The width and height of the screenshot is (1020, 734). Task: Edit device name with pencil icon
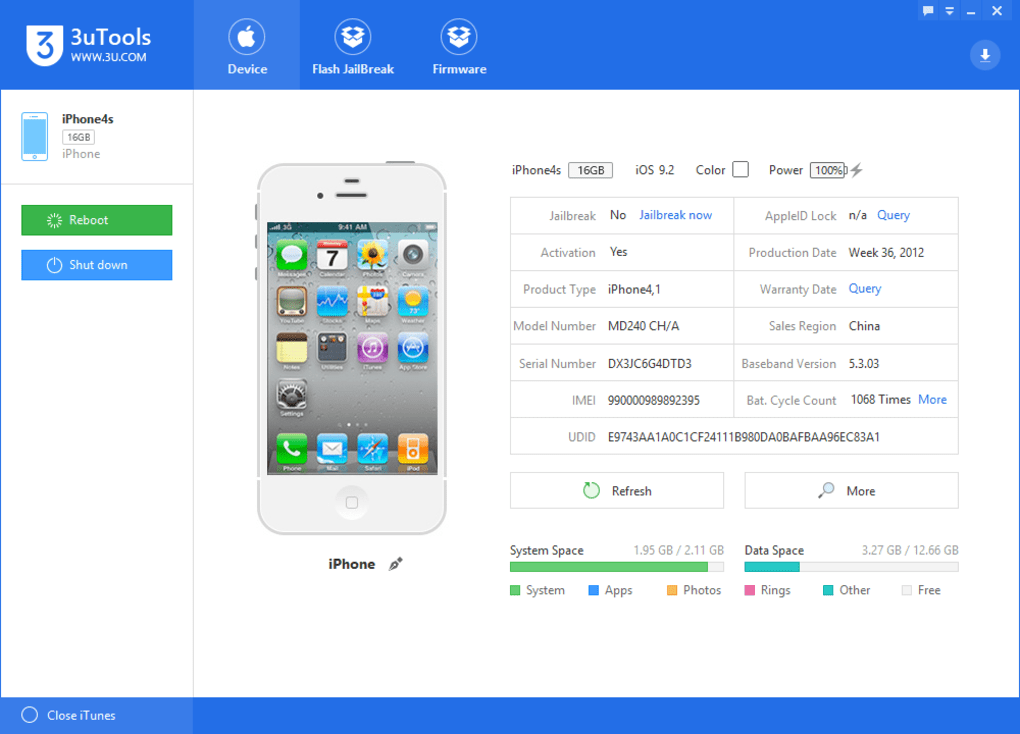(396, 564)
